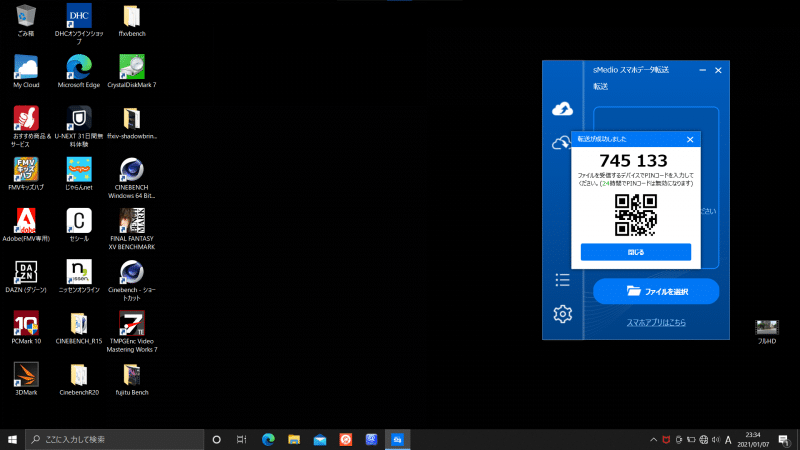Image resolution: width=800 pixels, height=450 pixels.
Task: Click the McAfee red shield tray icon
Action: coord(666,439)
